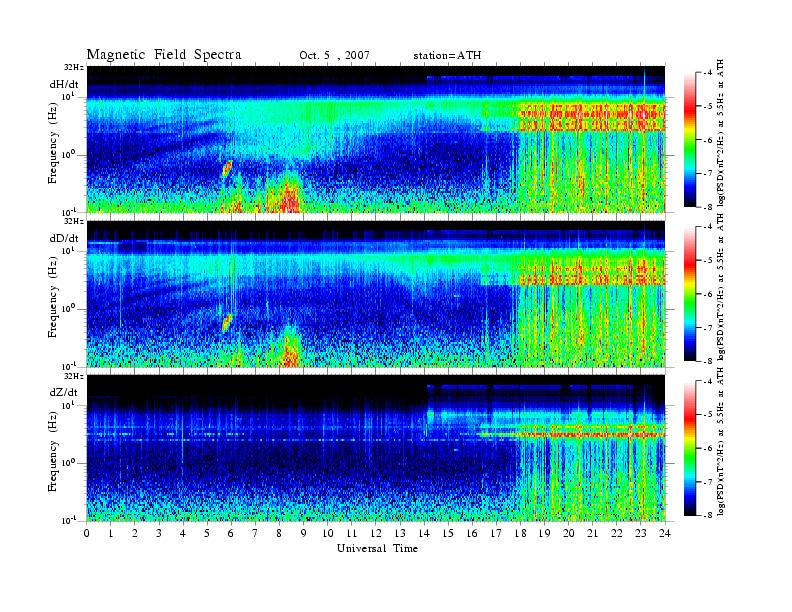Click the time axis tick "3"
Screen dimensions: 792x612
pyautogui.click(x=159, y=533)
